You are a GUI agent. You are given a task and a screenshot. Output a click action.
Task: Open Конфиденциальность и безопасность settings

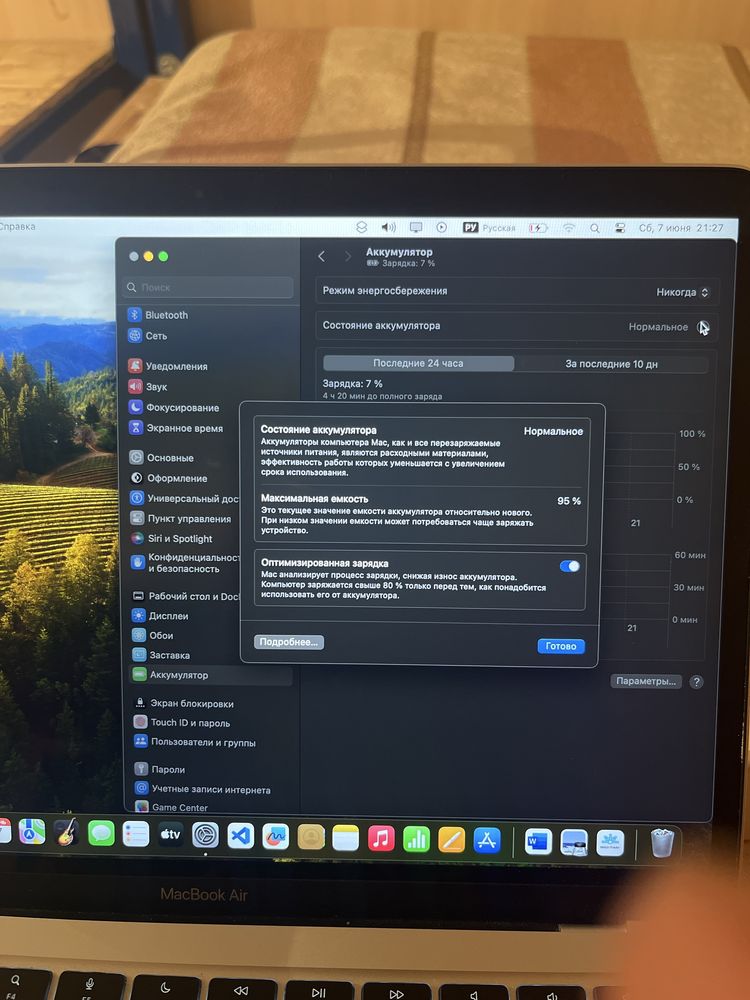point(185,562)
